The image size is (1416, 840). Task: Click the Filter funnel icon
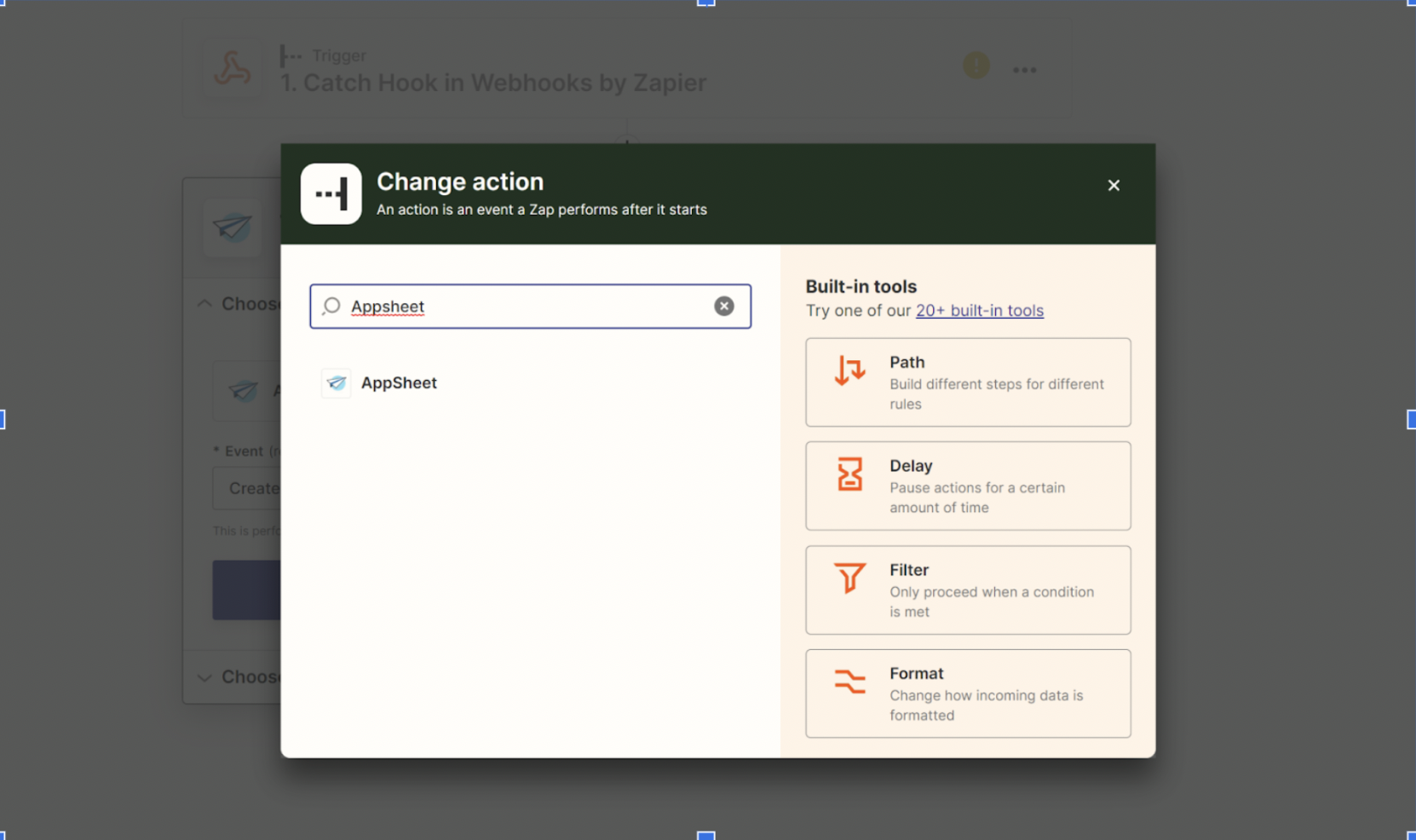coord(849,578)
